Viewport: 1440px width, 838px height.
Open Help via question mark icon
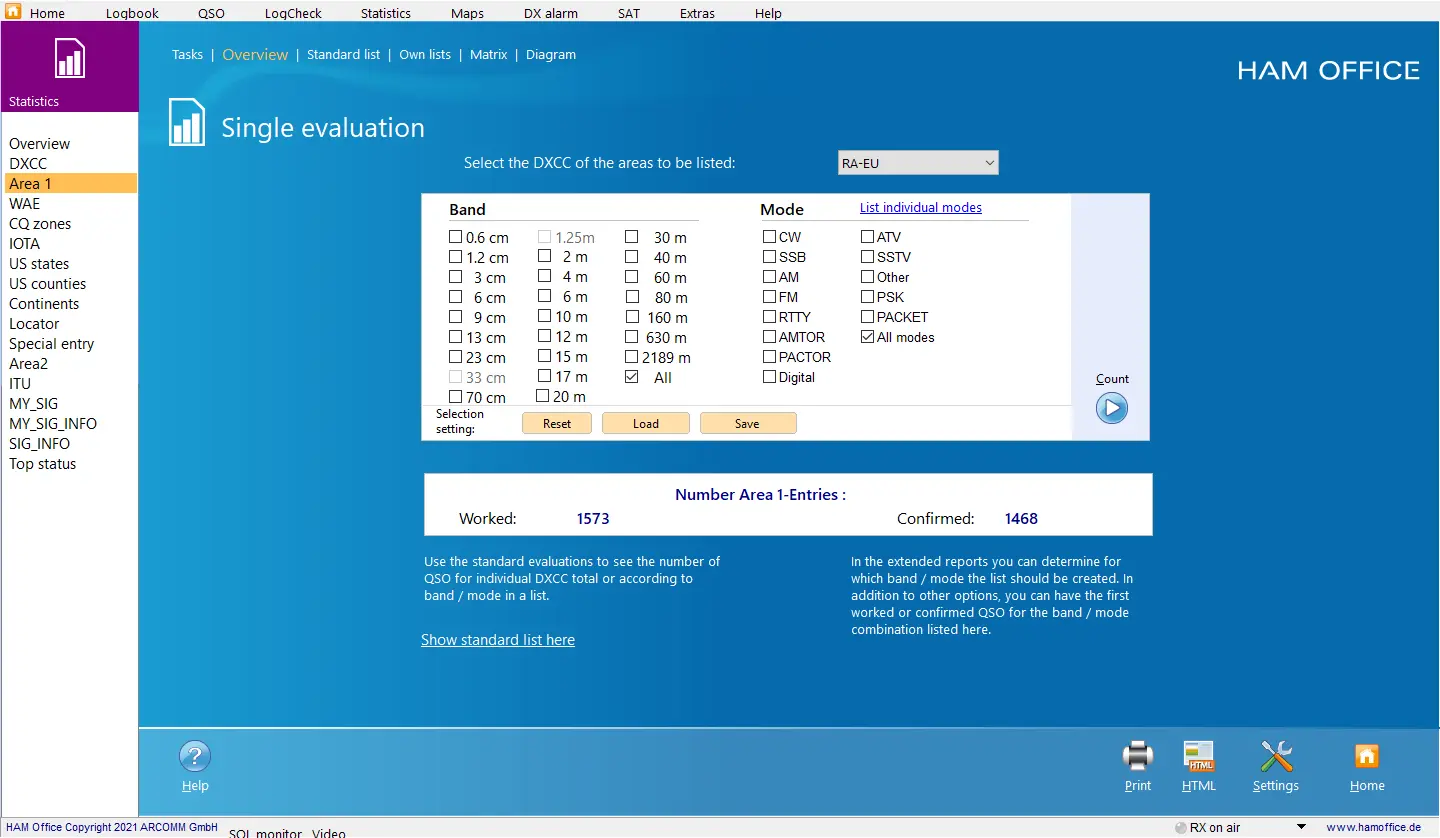[195, 757]
